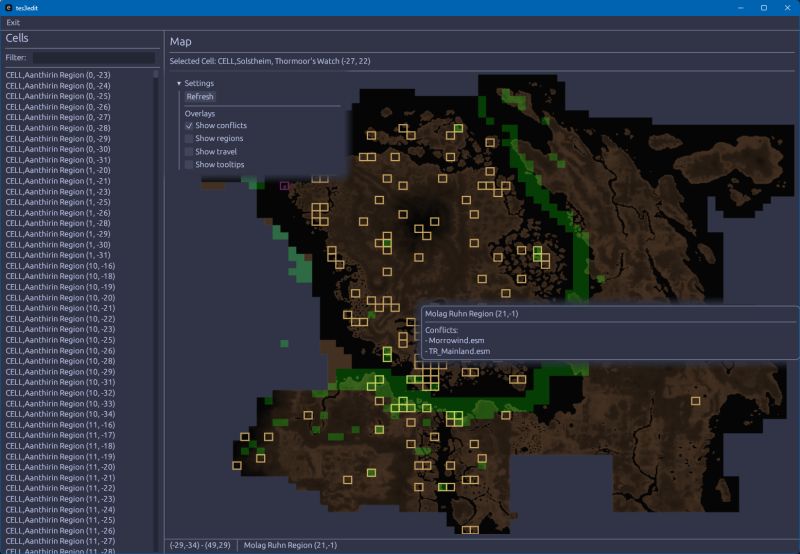
Task: Click the Selected Cell Thormoor's Watch label
Action: click(270, 61)
